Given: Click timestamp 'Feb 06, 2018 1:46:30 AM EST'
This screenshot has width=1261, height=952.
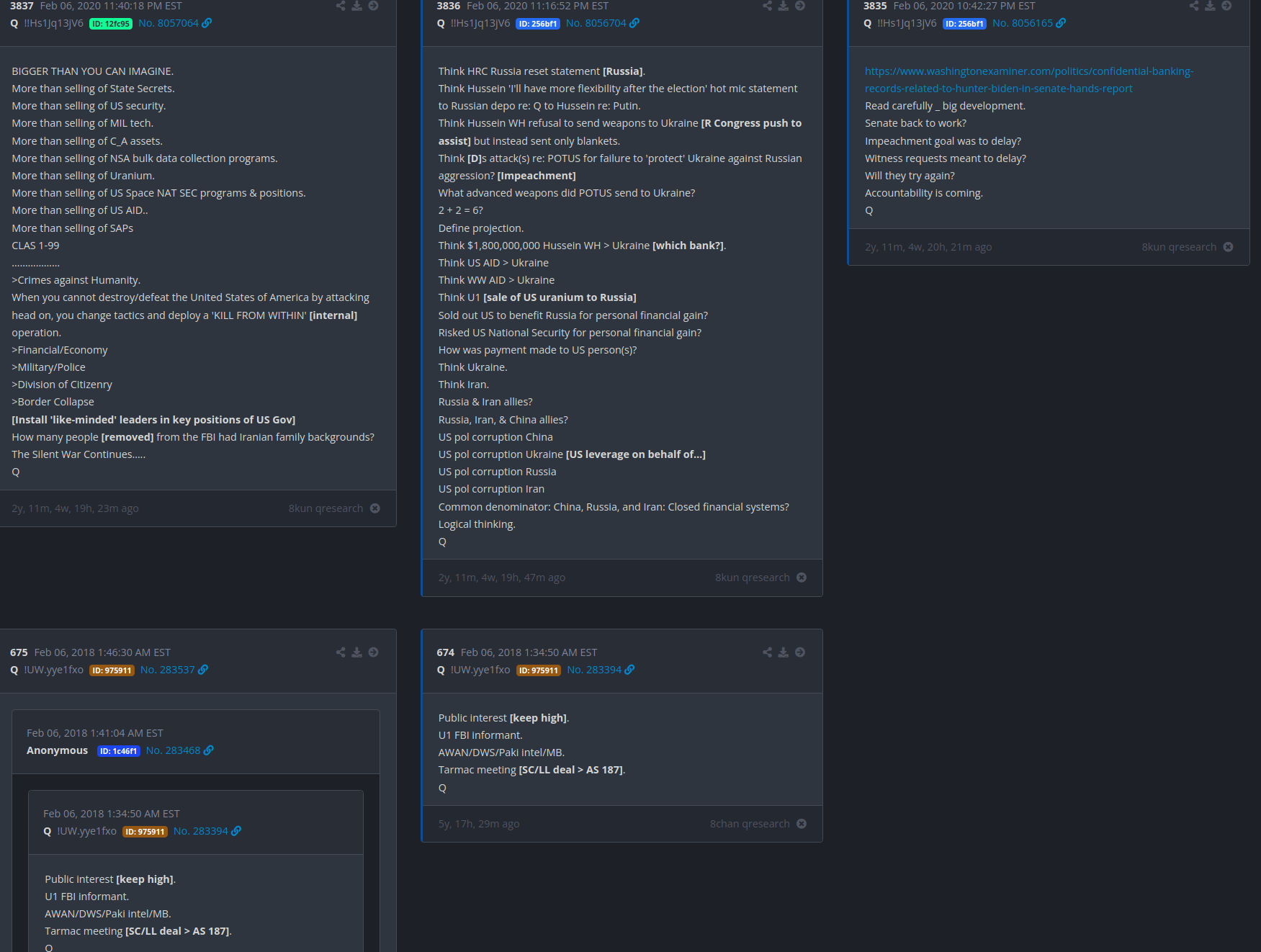Looking at the screenshot, I should (x=102, y=652).
